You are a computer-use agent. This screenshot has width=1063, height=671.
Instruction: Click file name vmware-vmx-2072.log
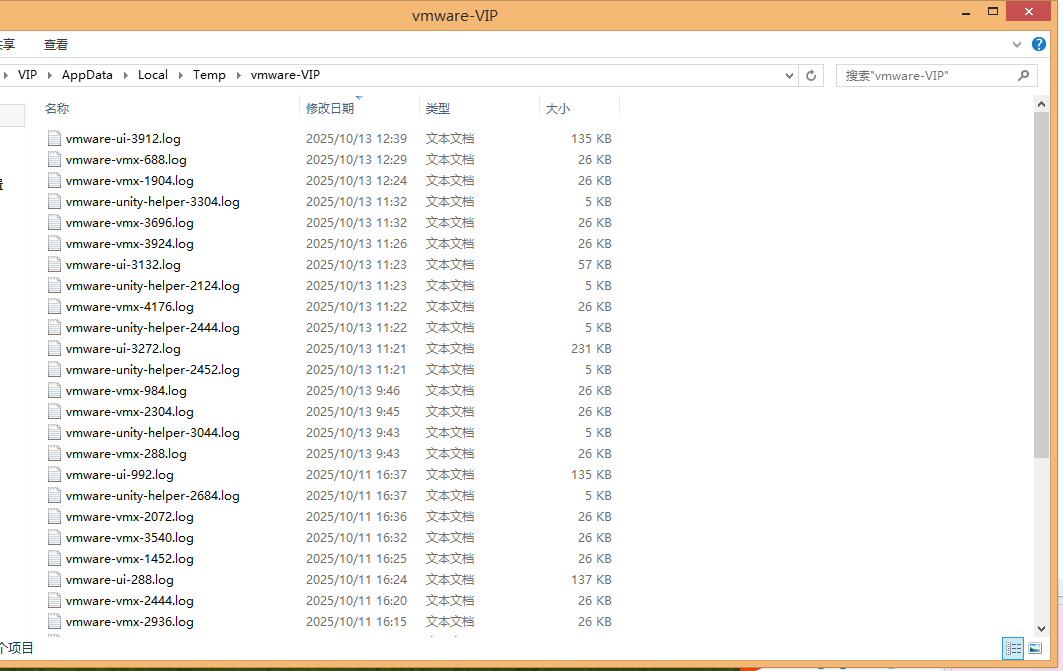[x=129, y=516]
